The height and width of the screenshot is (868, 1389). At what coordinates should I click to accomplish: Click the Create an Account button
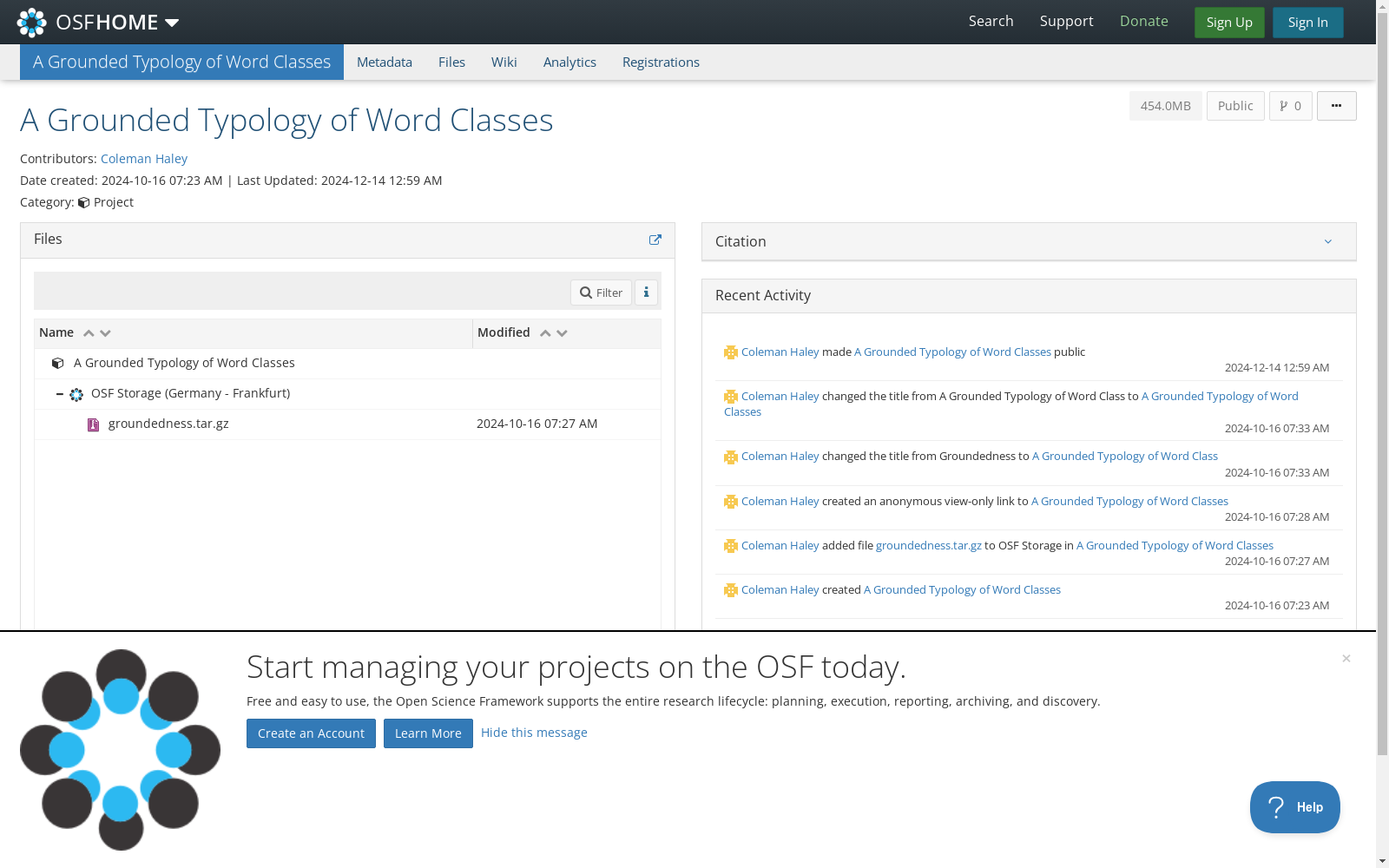tap(311, 733)
